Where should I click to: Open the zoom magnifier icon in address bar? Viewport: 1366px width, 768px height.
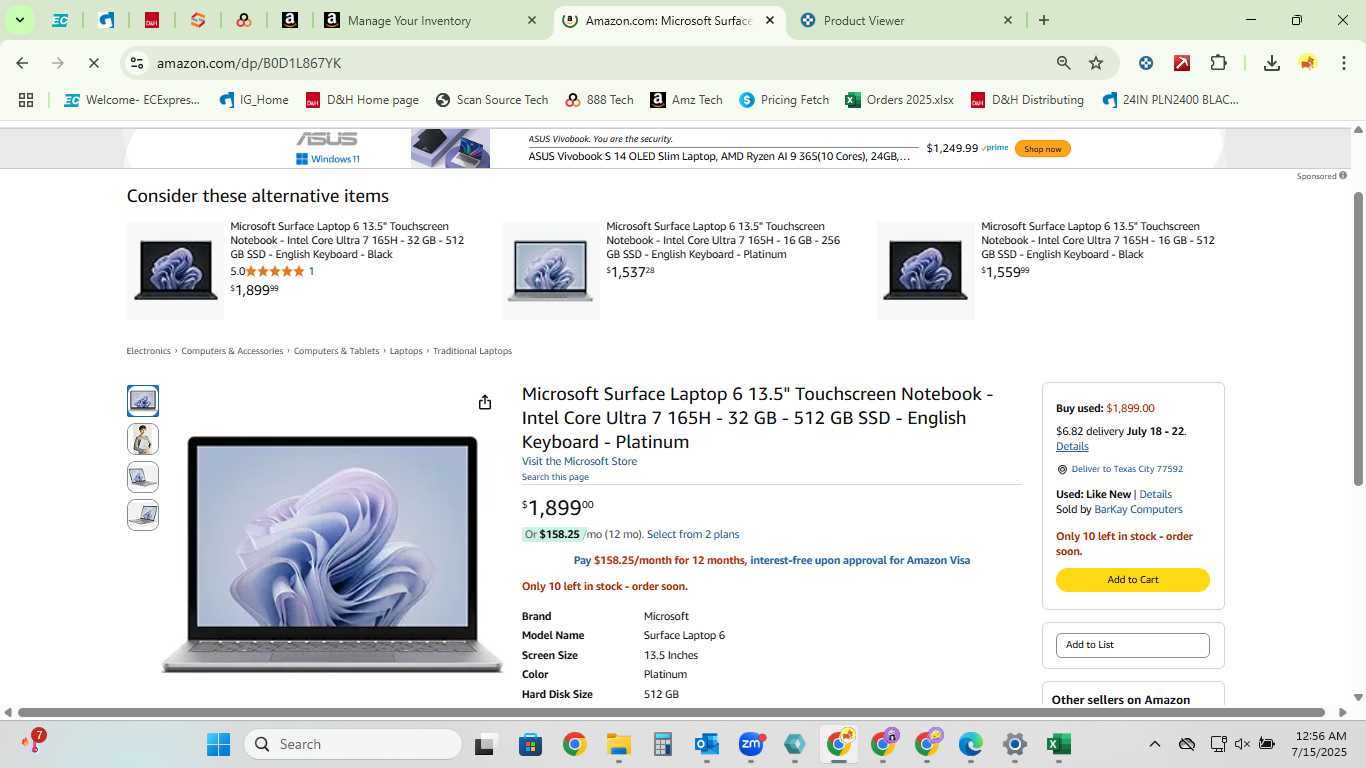pos(1064,63)
